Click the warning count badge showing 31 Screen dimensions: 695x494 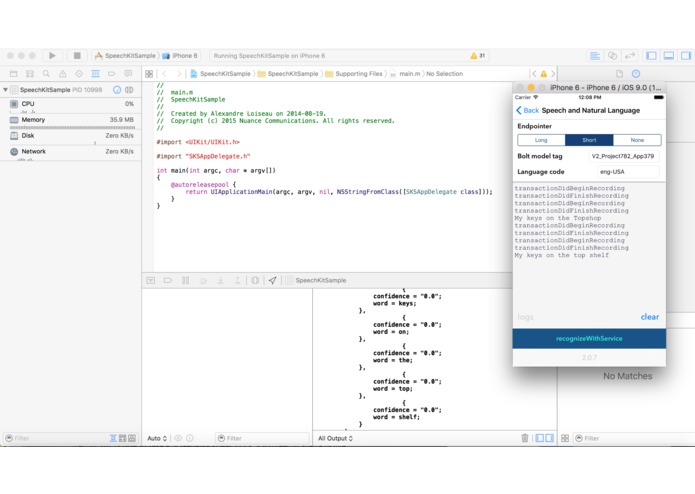(478, 55)
